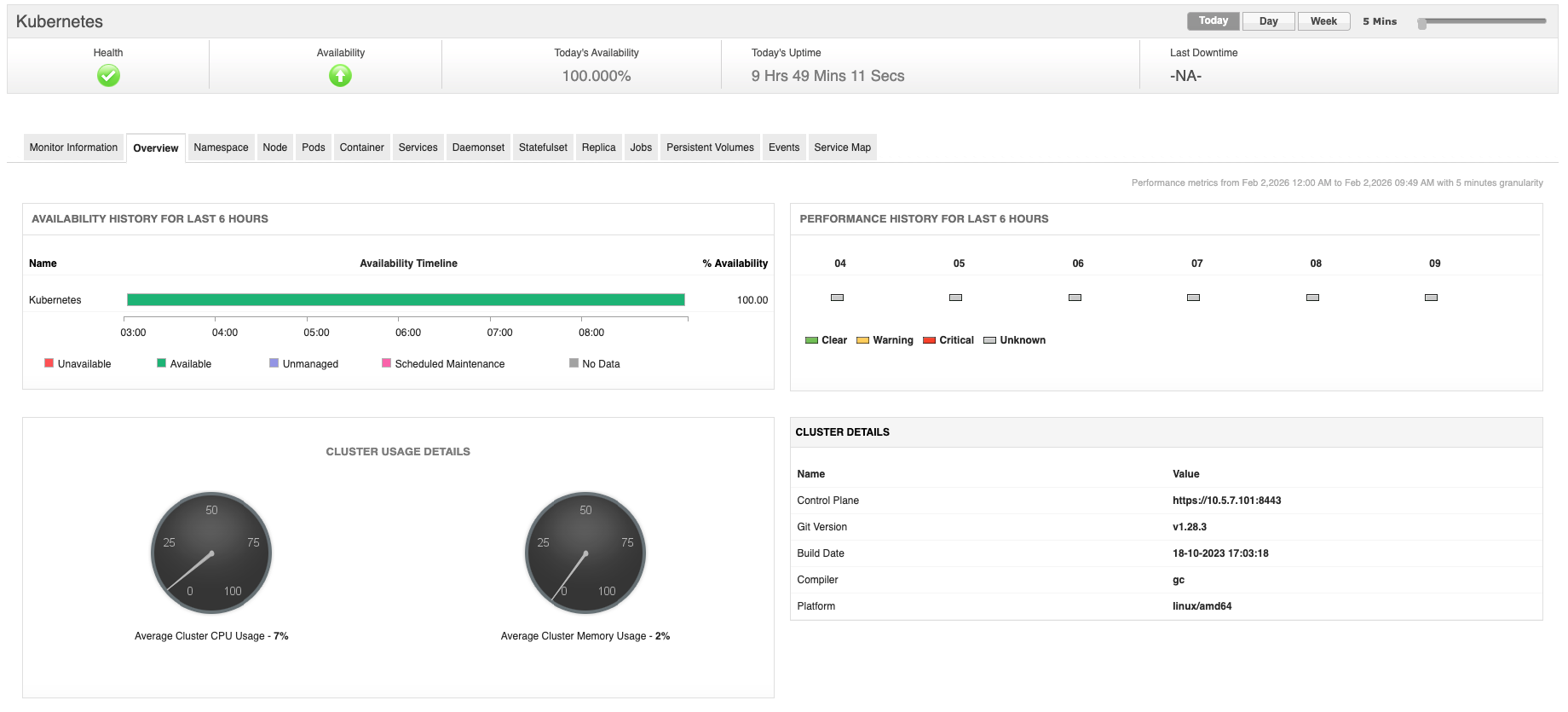The height and width of the screenshot is (712, 1568).
Task: Click the green Availability up-arrow icon
Action: [340, 76]
